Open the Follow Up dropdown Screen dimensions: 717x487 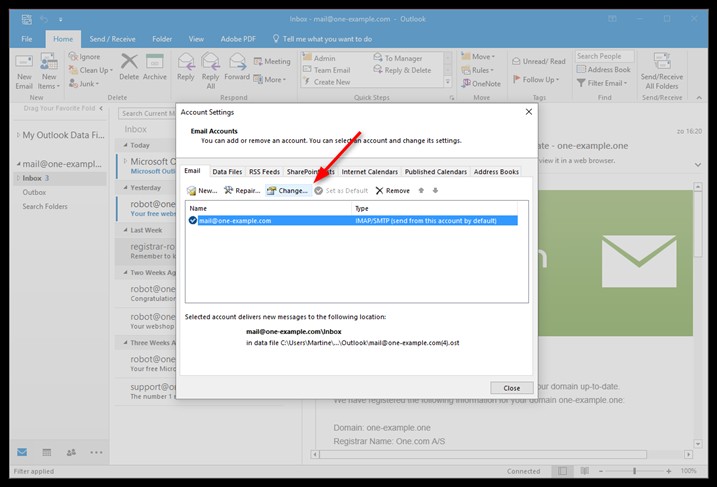click(536, 80)
